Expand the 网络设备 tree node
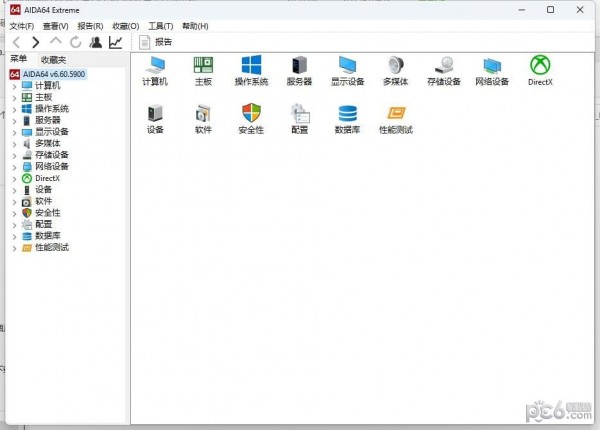This screenshot has width=600, height=430. point(14,167)
